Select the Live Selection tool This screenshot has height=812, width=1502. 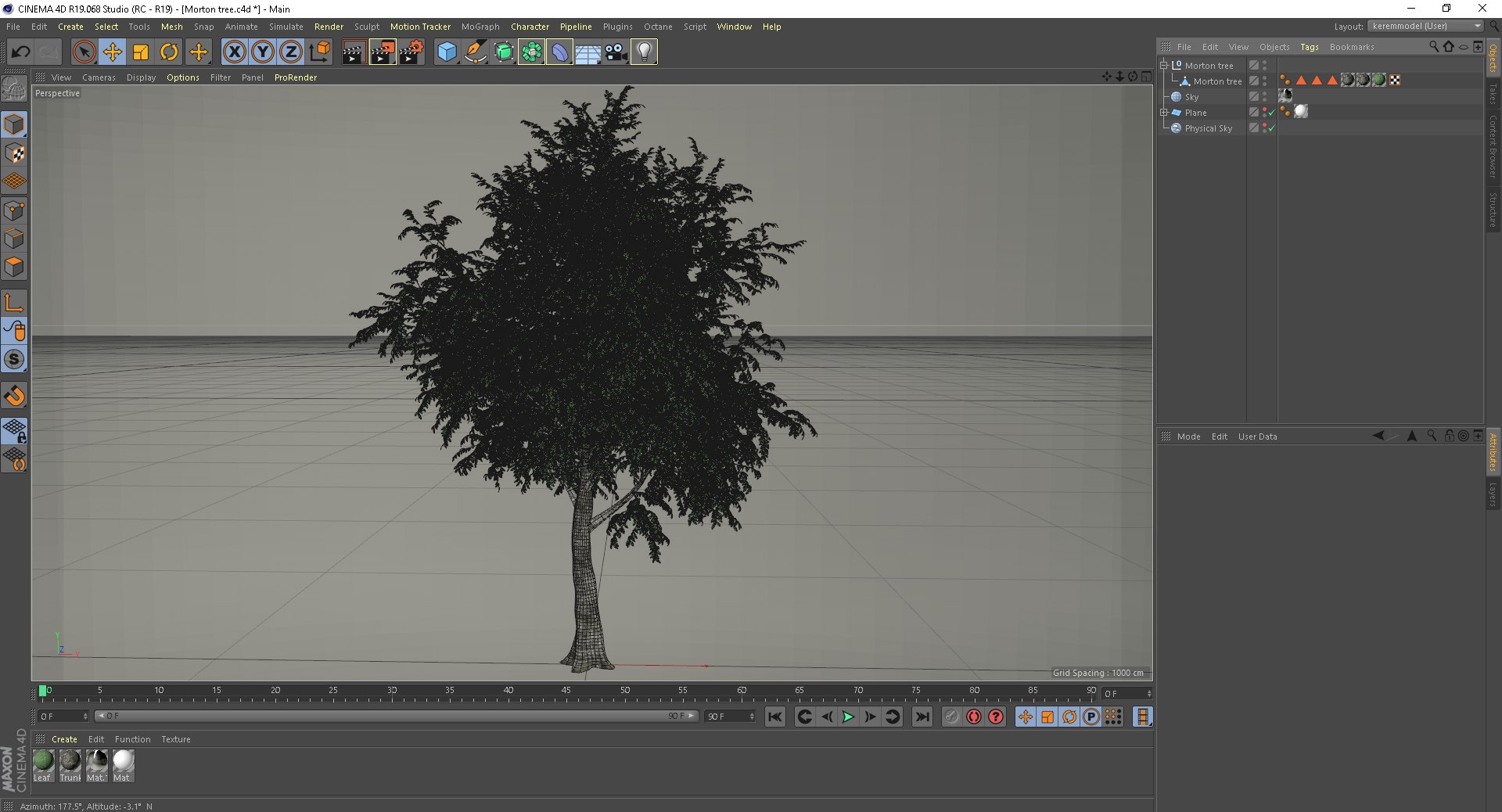[x=84, y=52]
